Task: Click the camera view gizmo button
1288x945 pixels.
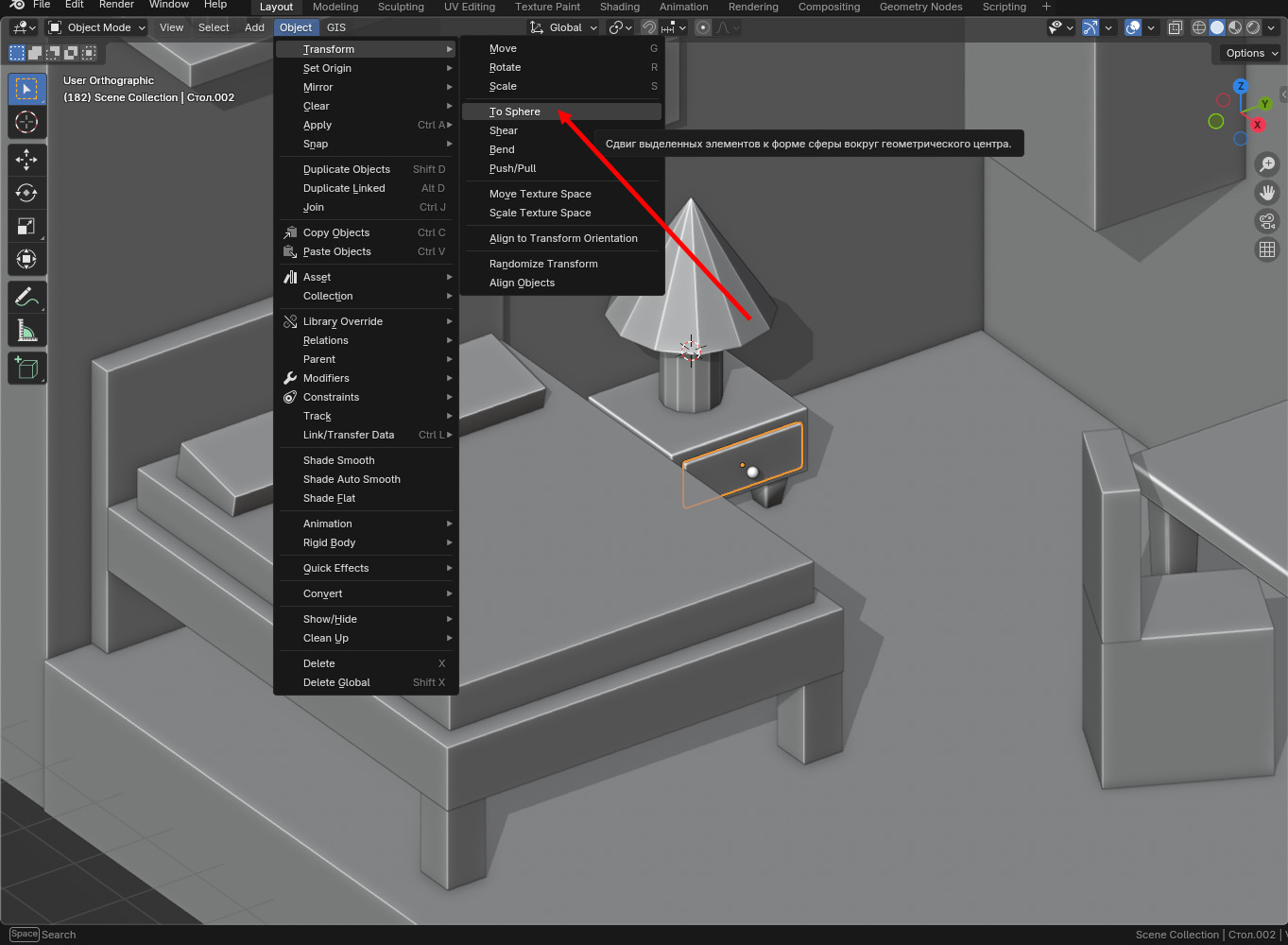Action: tap(1267, 221)
